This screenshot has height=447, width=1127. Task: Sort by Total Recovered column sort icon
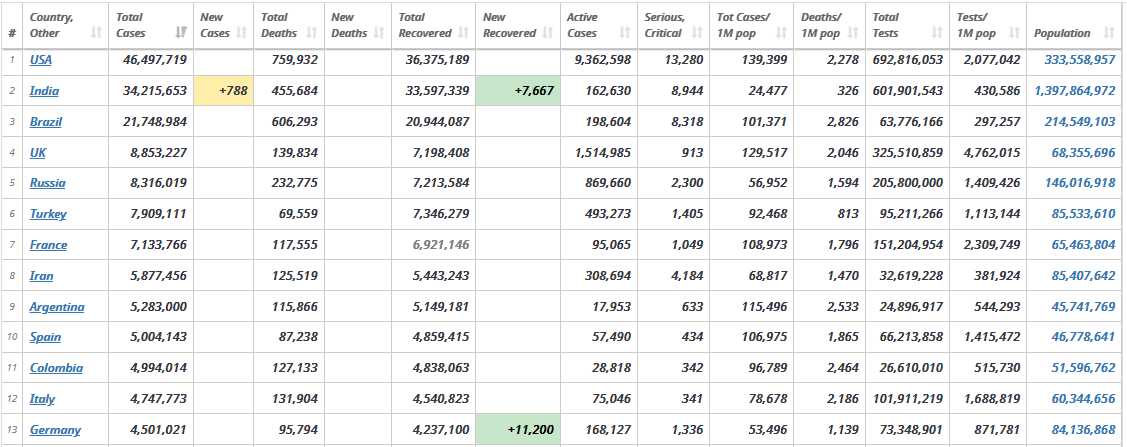coord(463,33)
